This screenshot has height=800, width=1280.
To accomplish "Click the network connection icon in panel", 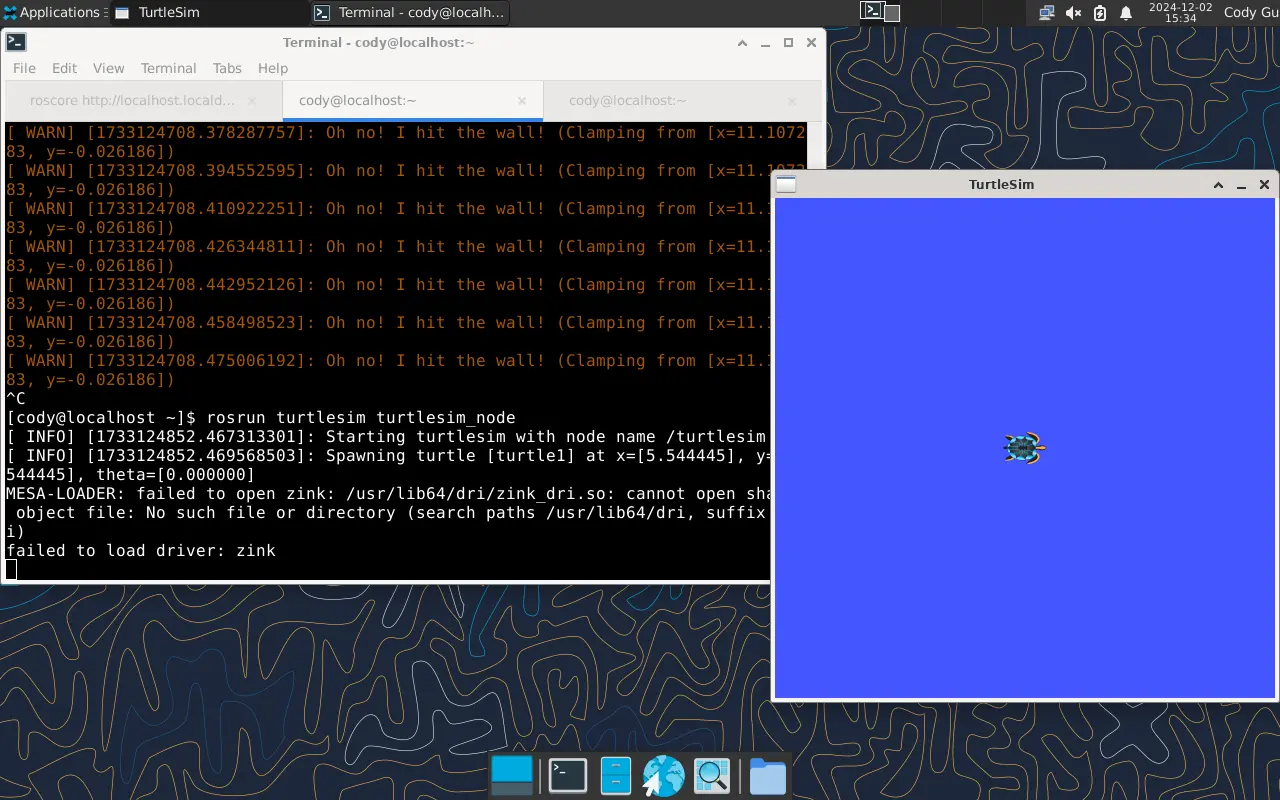I will pos(1046,13).
